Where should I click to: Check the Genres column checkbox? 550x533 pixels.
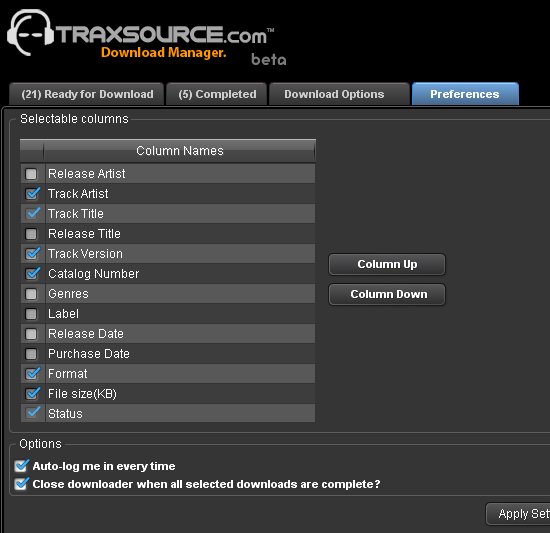(x=31, y=294)
